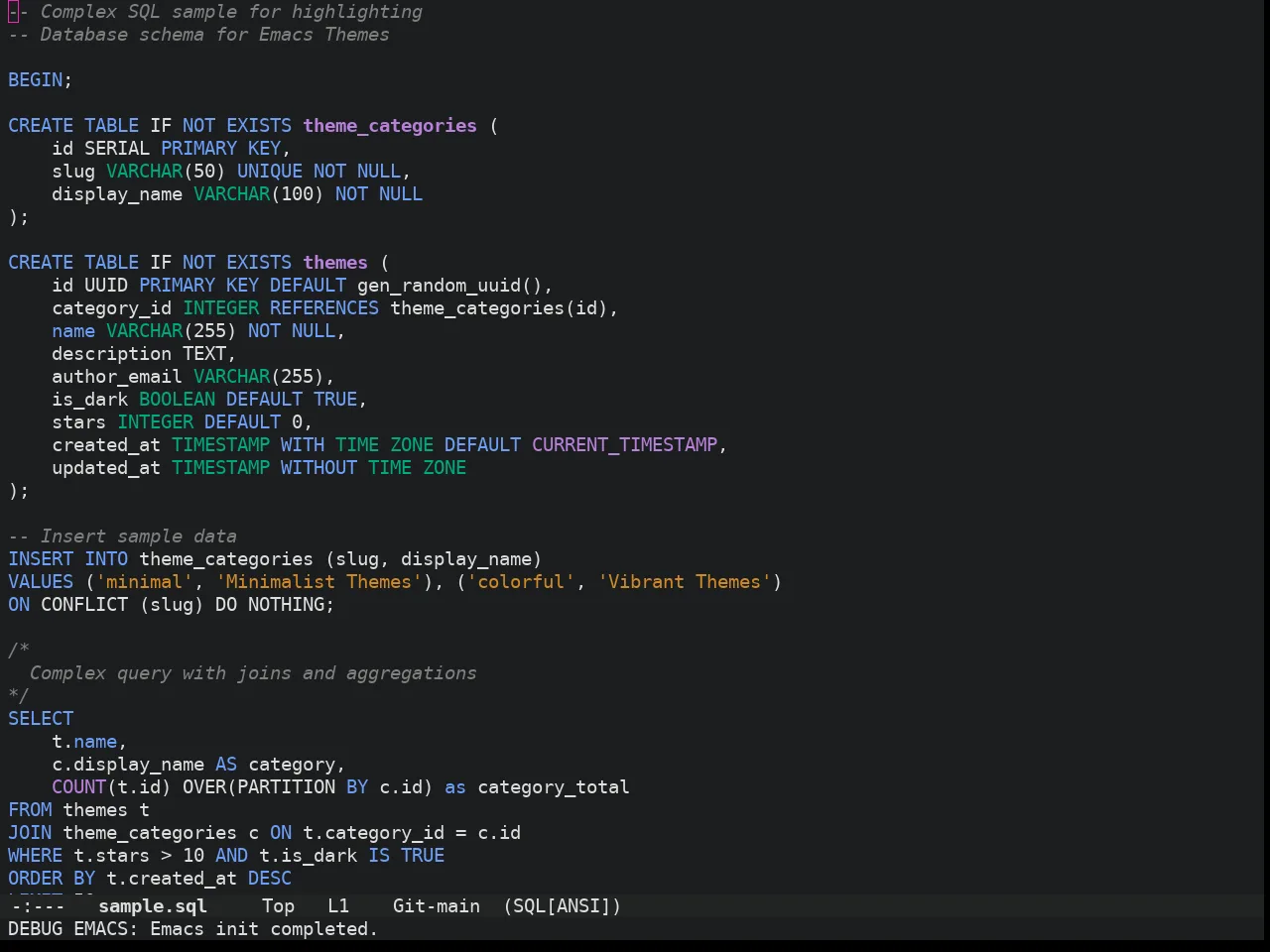The width and height of the screenshot is (1270, 952).
Task: Click the WHERE keyword
Action: click(36, 855)
